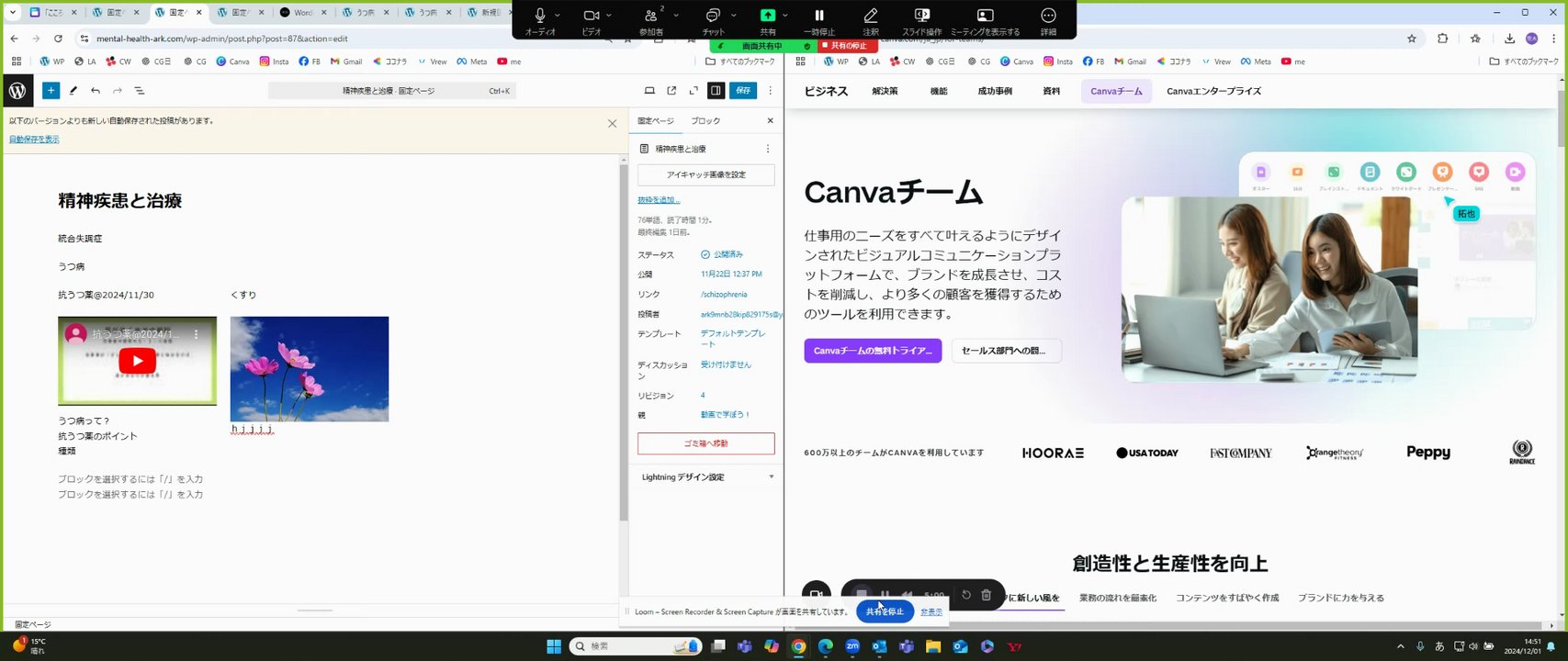The width and height of the screenshot is (1568, 661).
Task: Undo last change in WordPress editor
Action: click(96, 91)
